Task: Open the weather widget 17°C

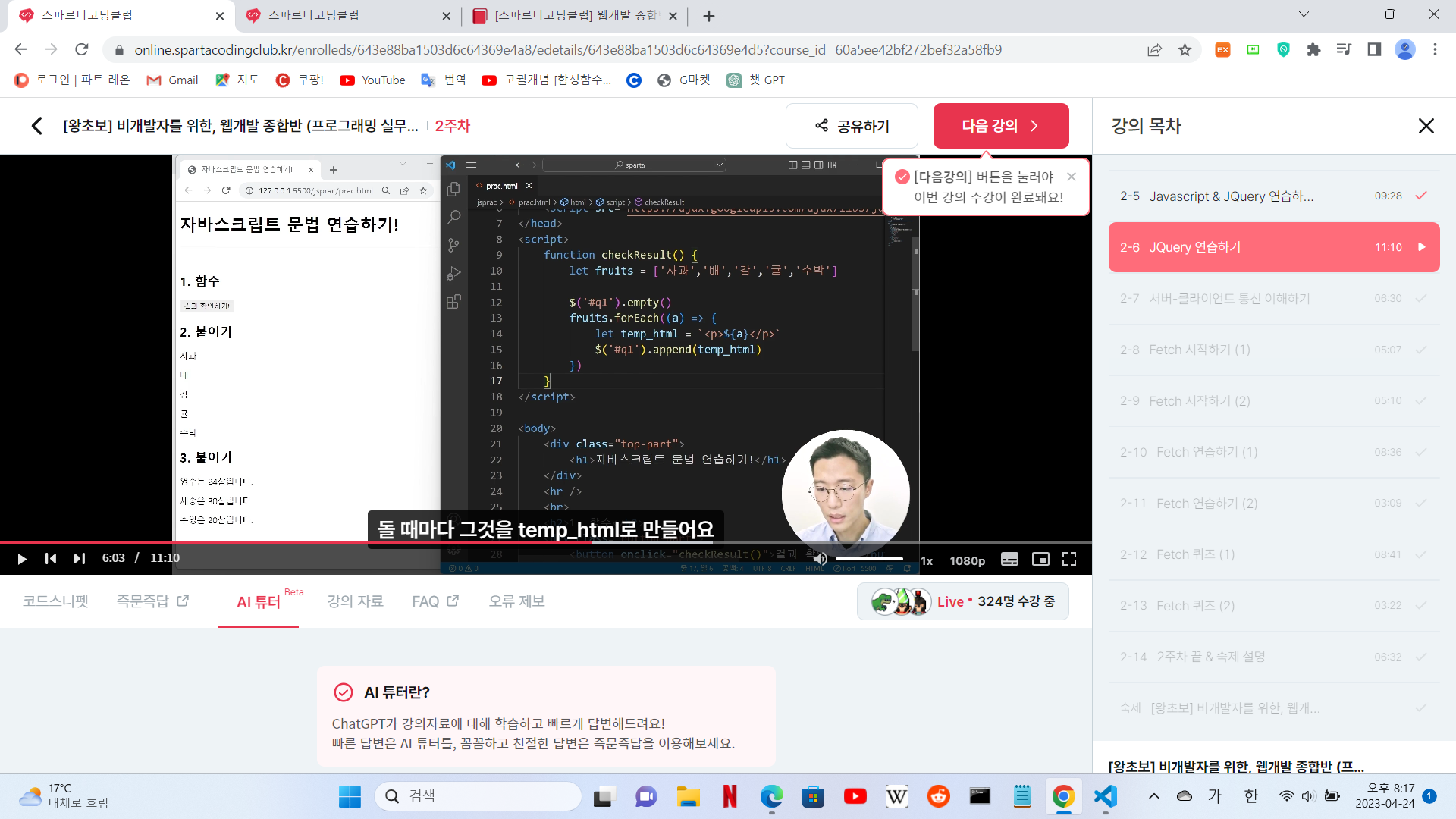Action: tap(64, 796)
